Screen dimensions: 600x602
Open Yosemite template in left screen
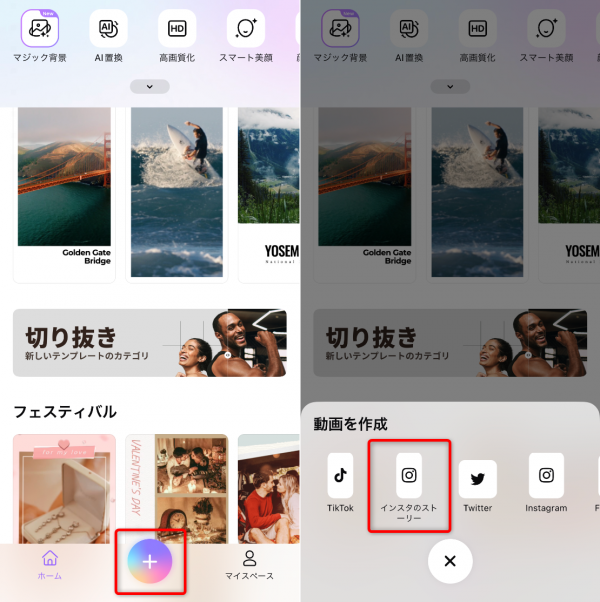pyautogui.click(x=269, y=195)
